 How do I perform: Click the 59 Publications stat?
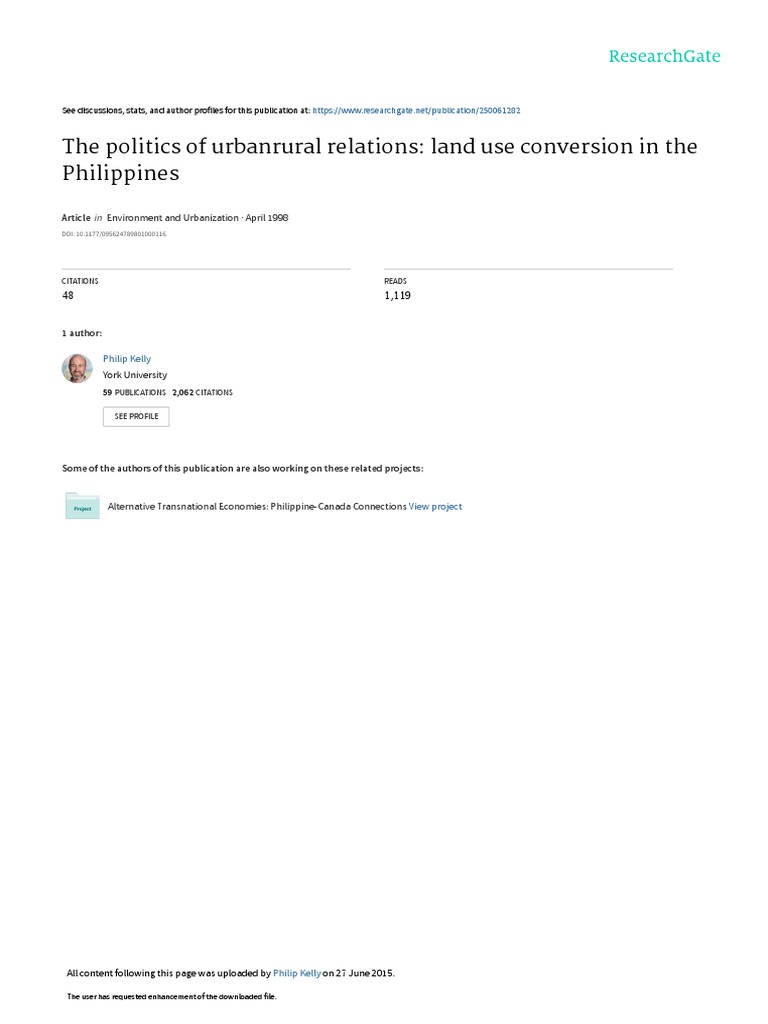click(x=134, y=392)
